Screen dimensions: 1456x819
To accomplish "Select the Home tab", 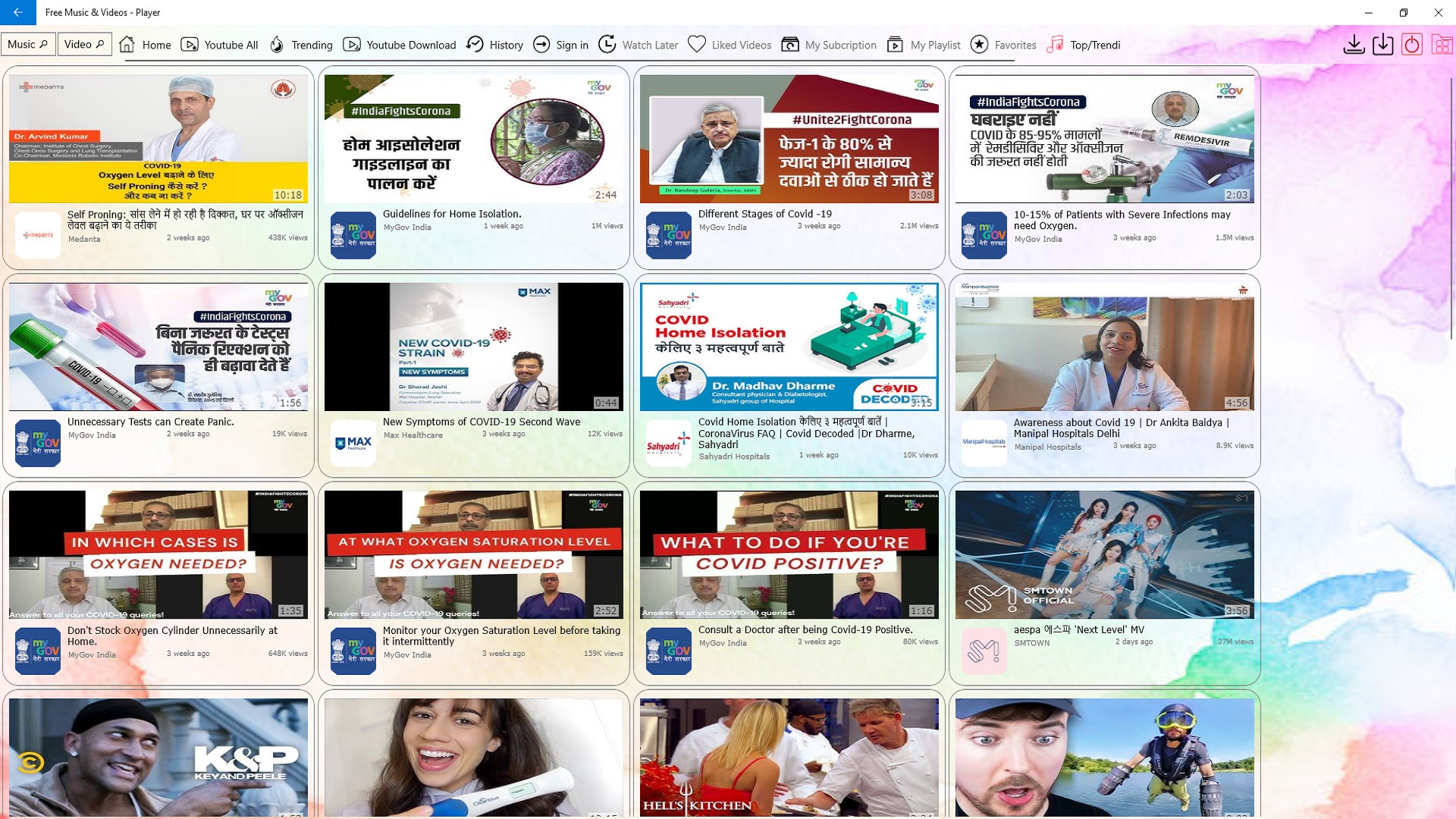I will tap(144, 44).
